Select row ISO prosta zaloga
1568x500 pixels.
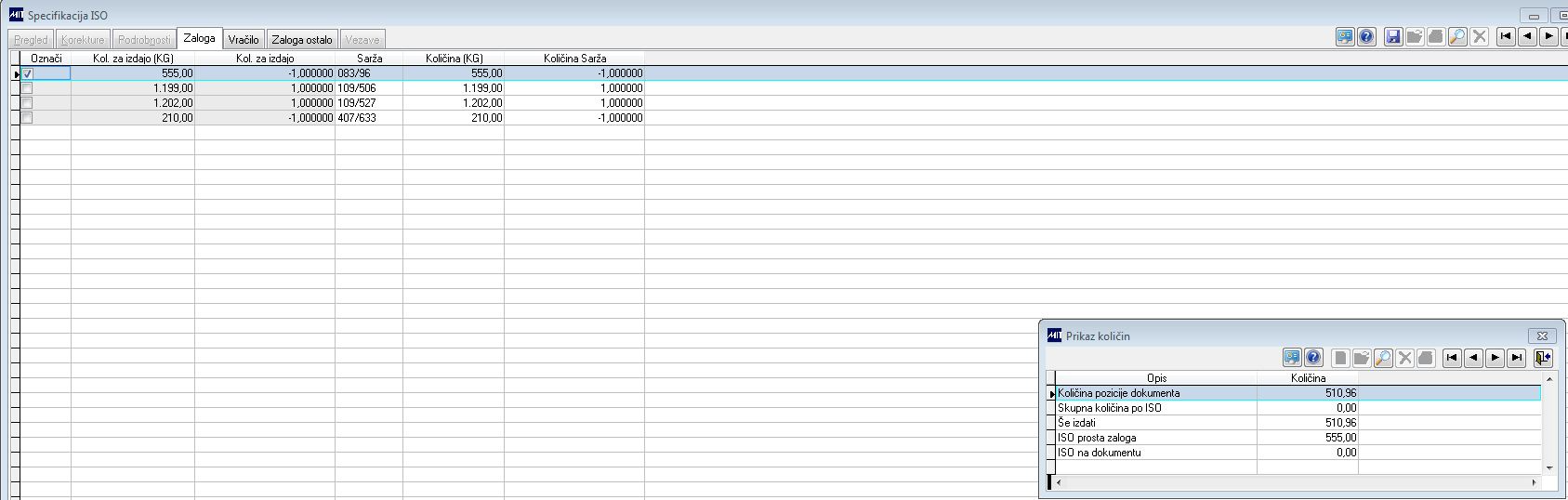(1298, 438)
